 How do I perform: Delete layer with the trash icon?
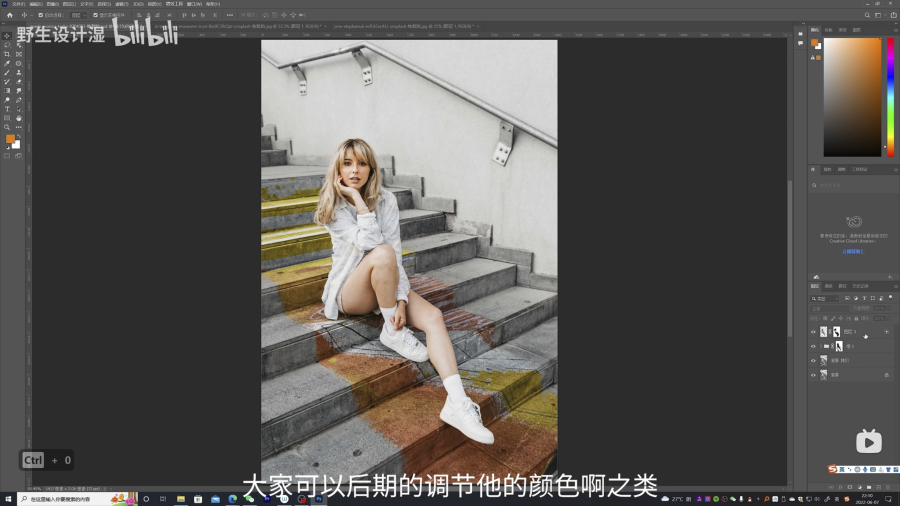(888, 487)
